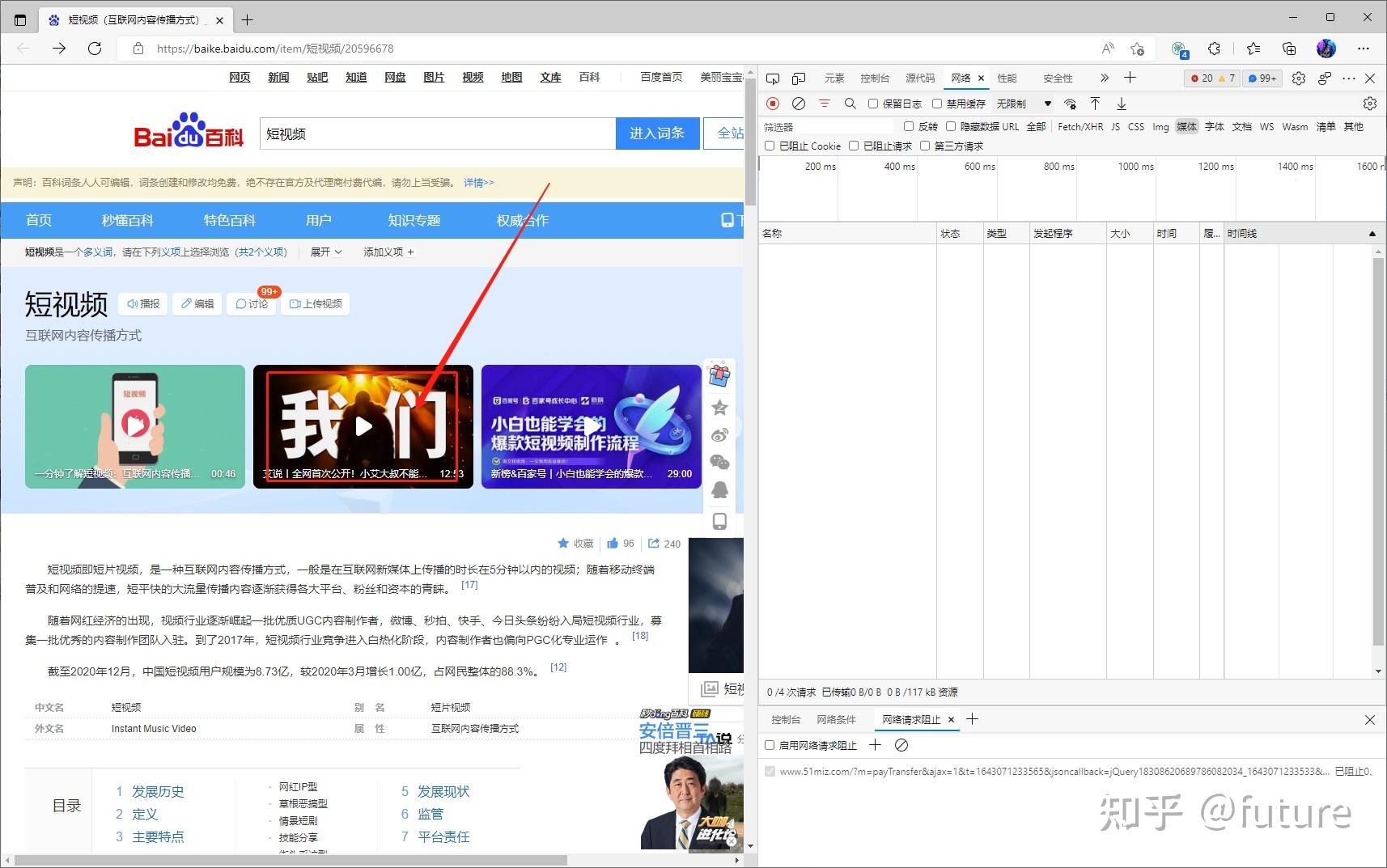Open browser extensions puzzle icon
Image resolution: width=1387 pixels, height=868 pixels.
click(1214, 49)
